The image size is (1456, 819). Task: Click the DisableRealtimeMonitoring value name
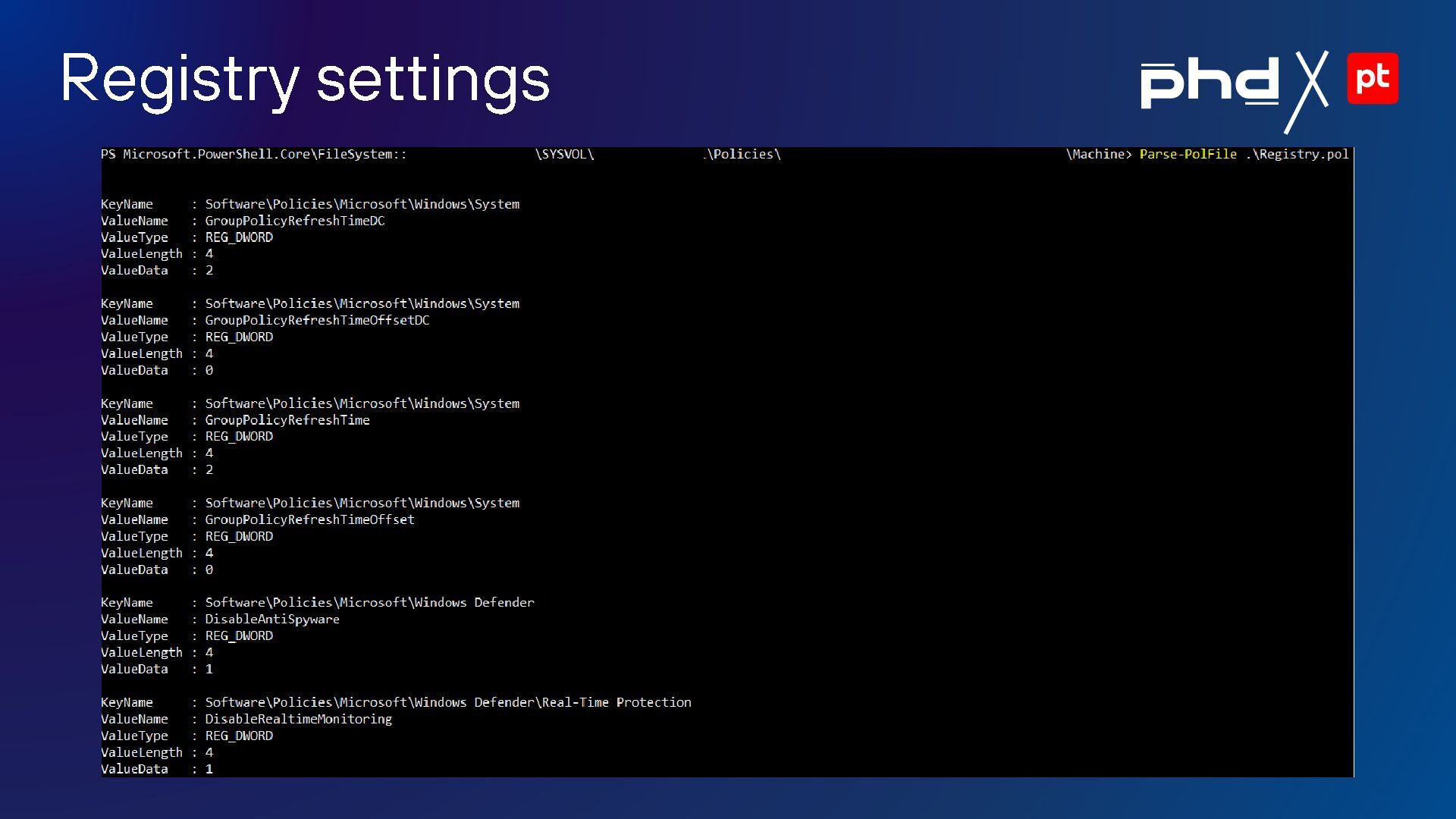point(298,719)
